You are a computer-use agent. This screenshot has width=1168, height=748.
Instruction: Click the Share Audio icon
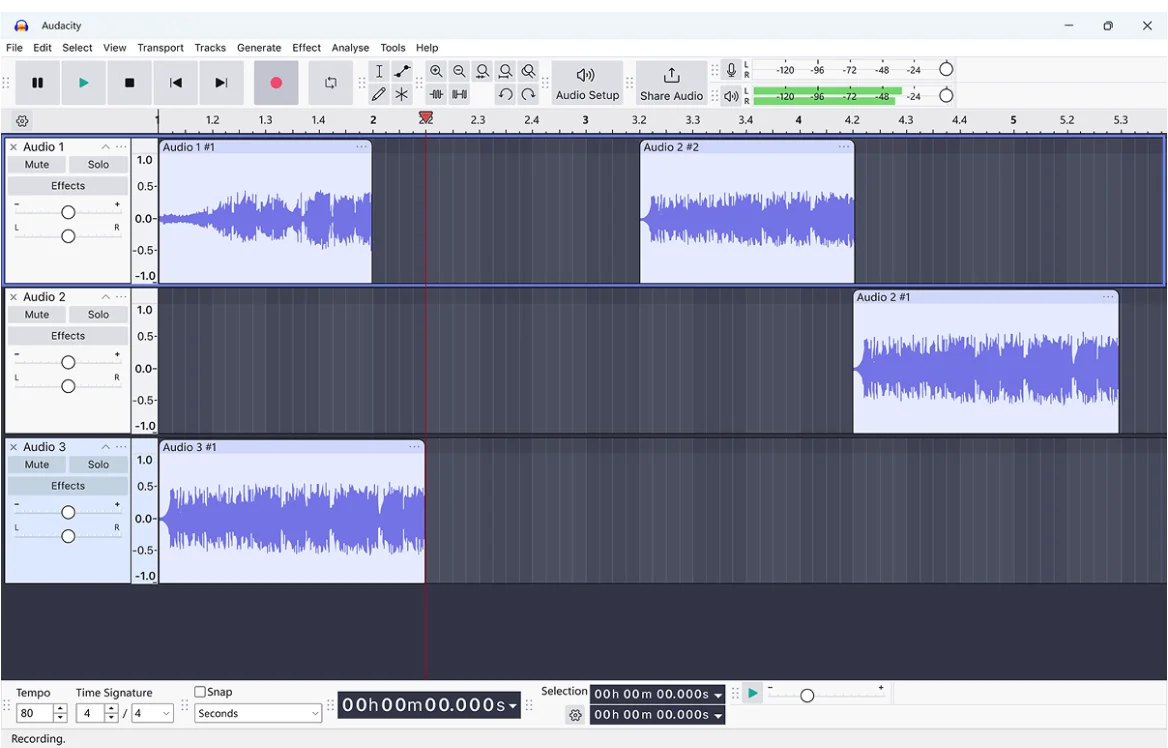(671, 83)
